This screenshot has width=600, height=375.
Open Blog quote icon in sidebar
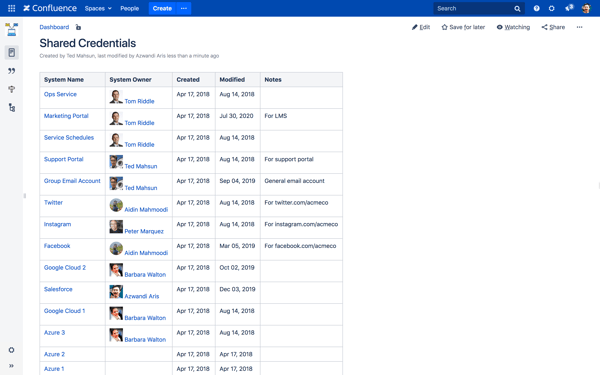tap(11, 71)
